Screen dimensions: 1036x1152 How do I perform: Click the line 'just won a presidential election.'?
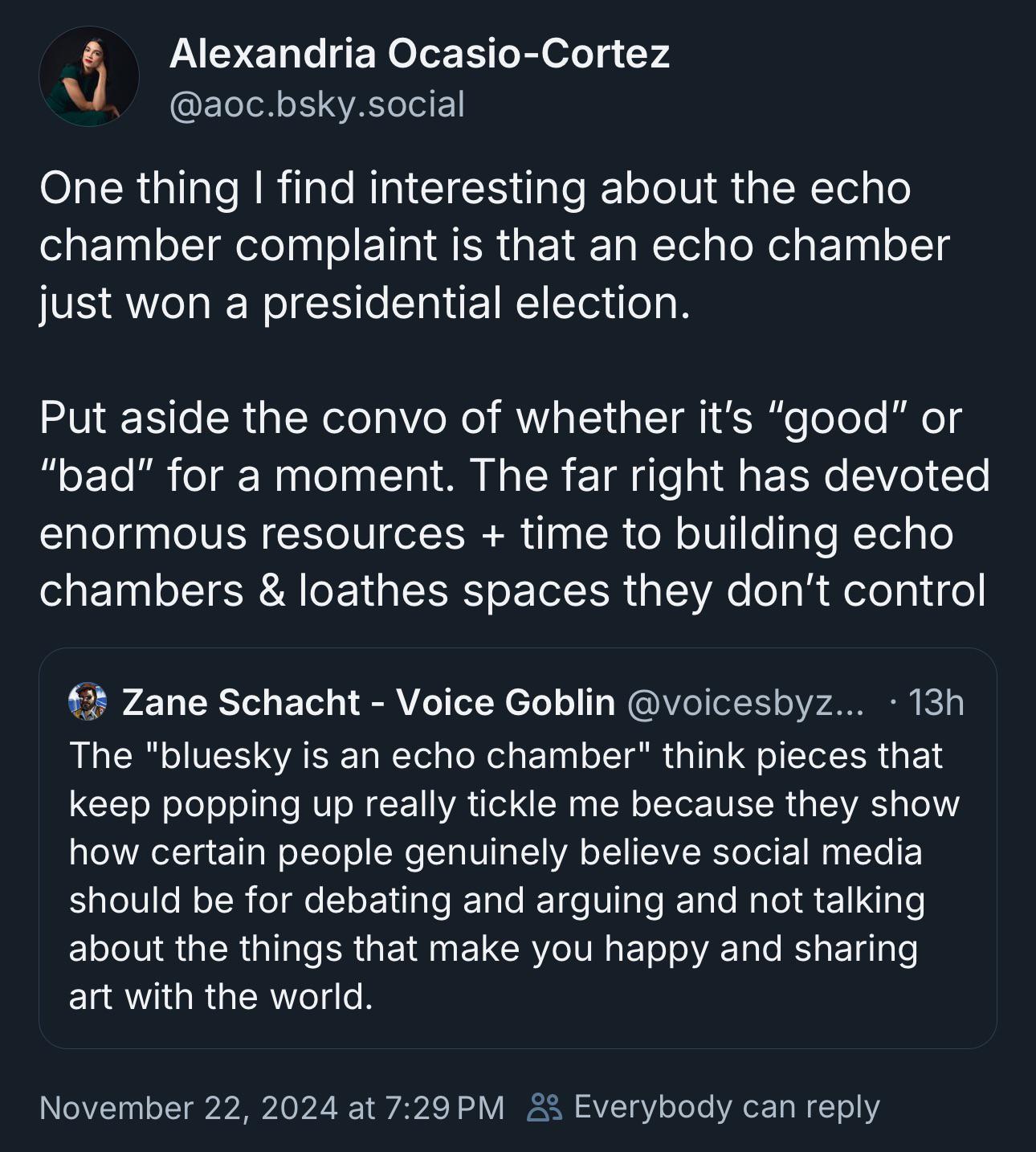(365, 303)
